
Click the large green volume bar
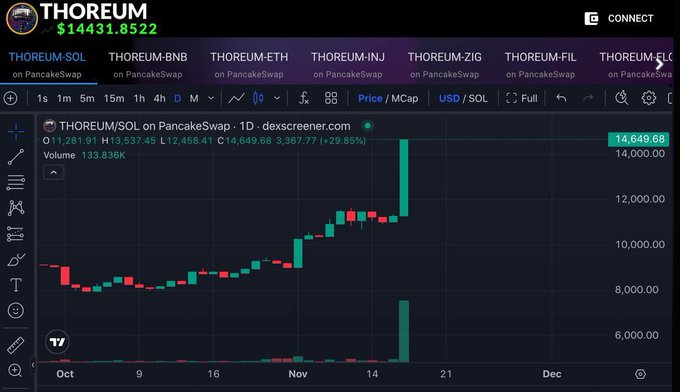point(404,331)
